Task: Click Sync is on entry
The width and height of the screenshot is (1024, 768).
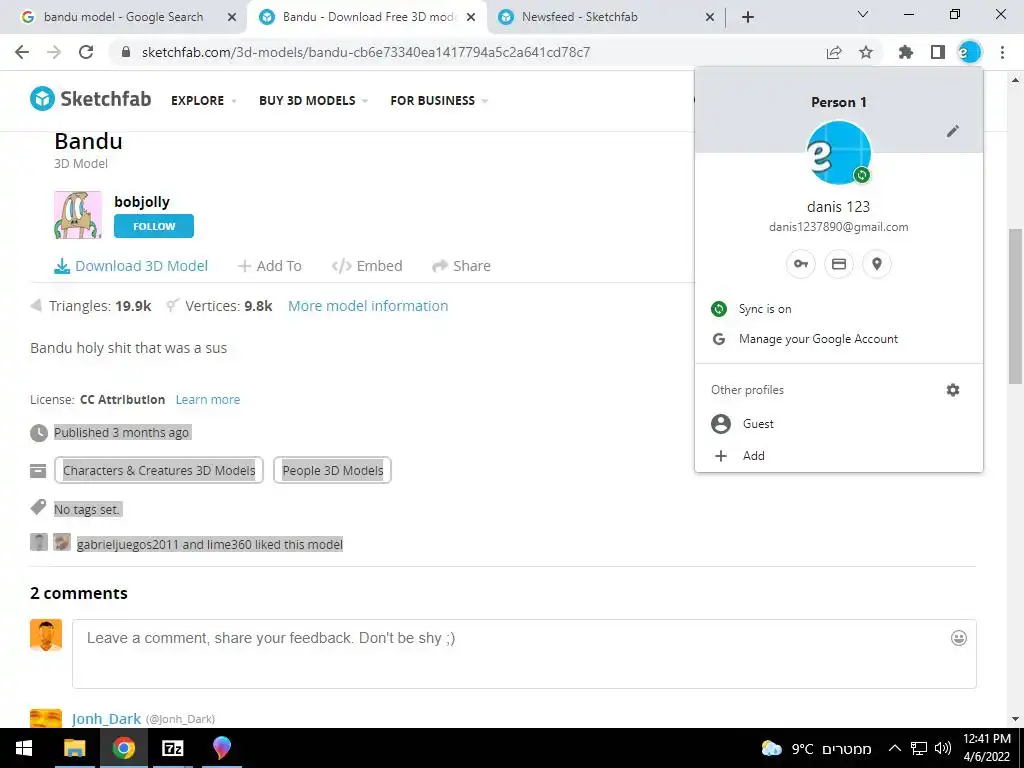Action: click(x=839, y=309)
